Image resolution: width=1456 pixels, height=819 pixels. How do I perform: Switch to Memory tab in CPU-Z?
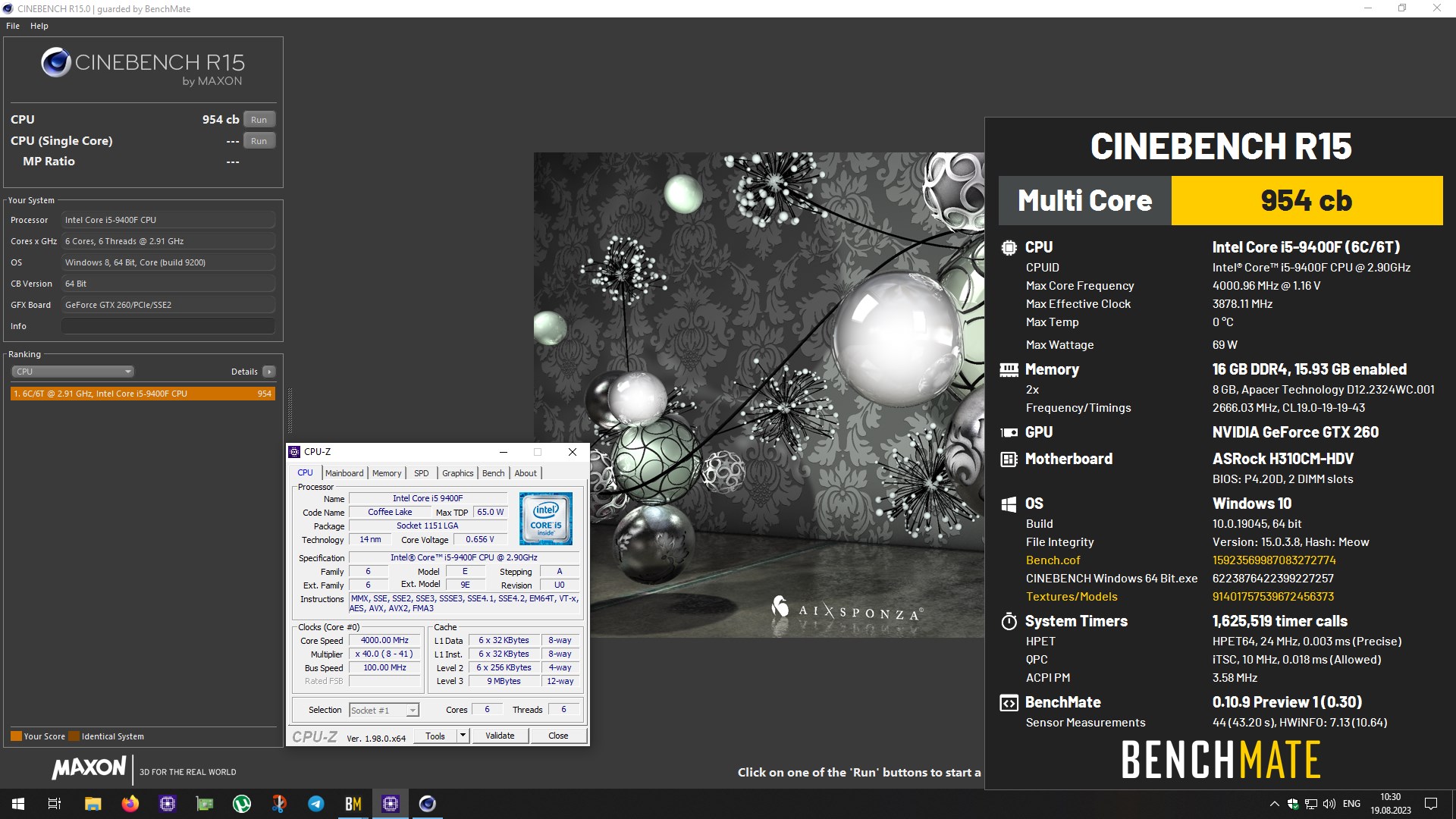pos(387,473)
